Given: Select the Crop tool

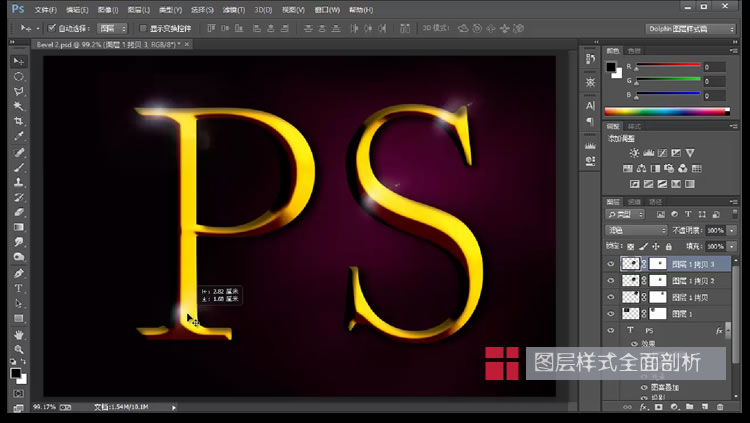Looking at the screenshot, I should [x=19, y=121].
